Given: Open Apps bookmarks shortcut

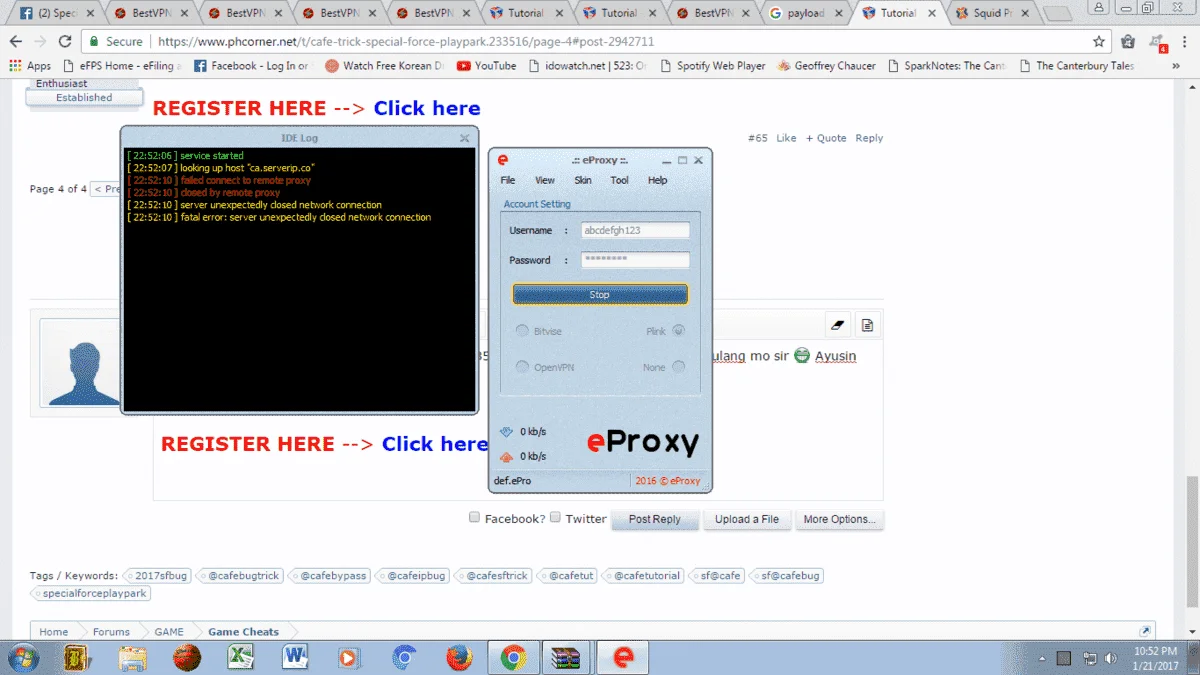Looking at the screenshot, I should (30, 66).
